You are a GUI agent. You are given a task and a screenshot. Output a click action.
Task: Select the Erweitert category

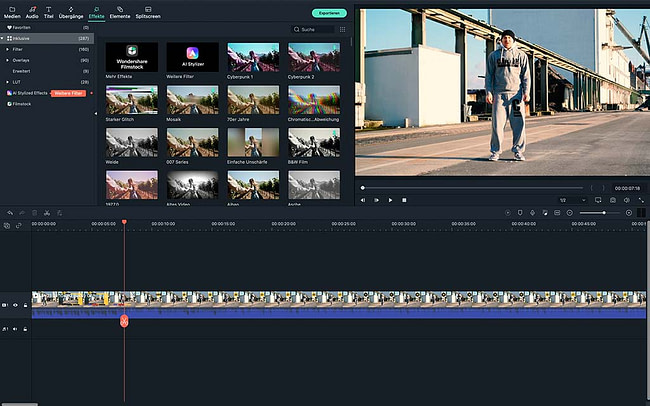click(x=21, y=71)
